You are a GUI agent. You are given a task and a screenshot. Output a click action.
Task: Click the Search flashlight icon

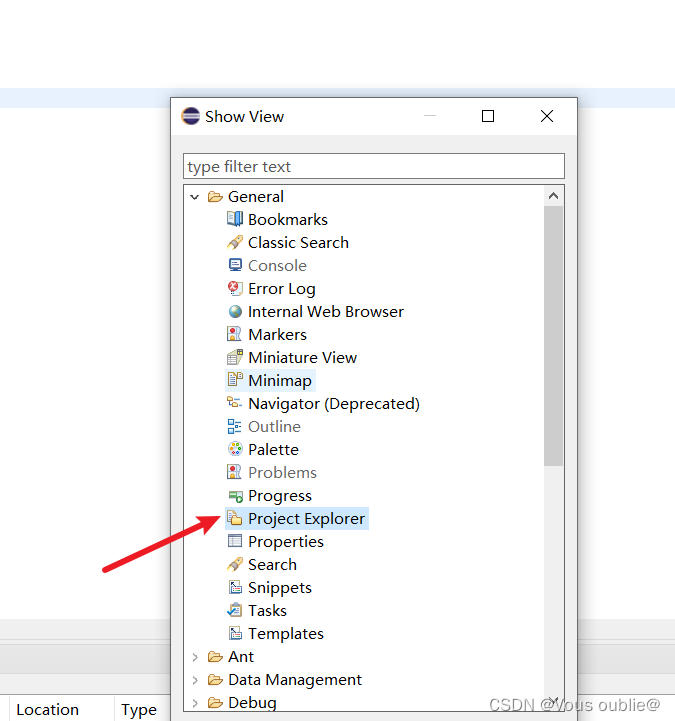pos(235,564)
